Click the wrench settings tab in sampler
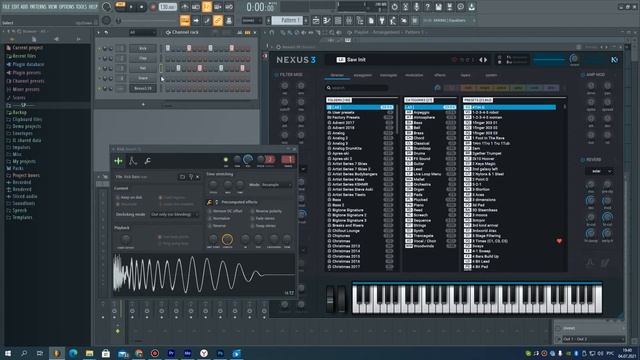The width and height of the screenshot is (640, 360). point(147,161)
